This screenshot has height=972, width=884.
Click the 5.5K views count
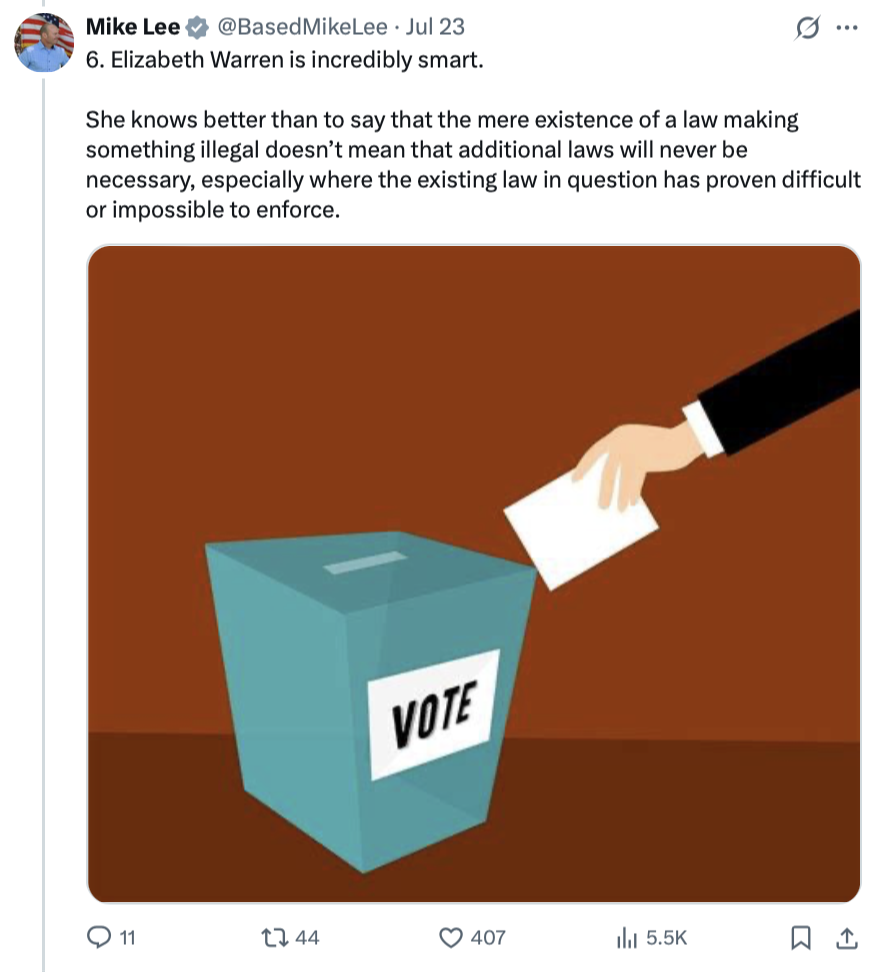[666, 938]
